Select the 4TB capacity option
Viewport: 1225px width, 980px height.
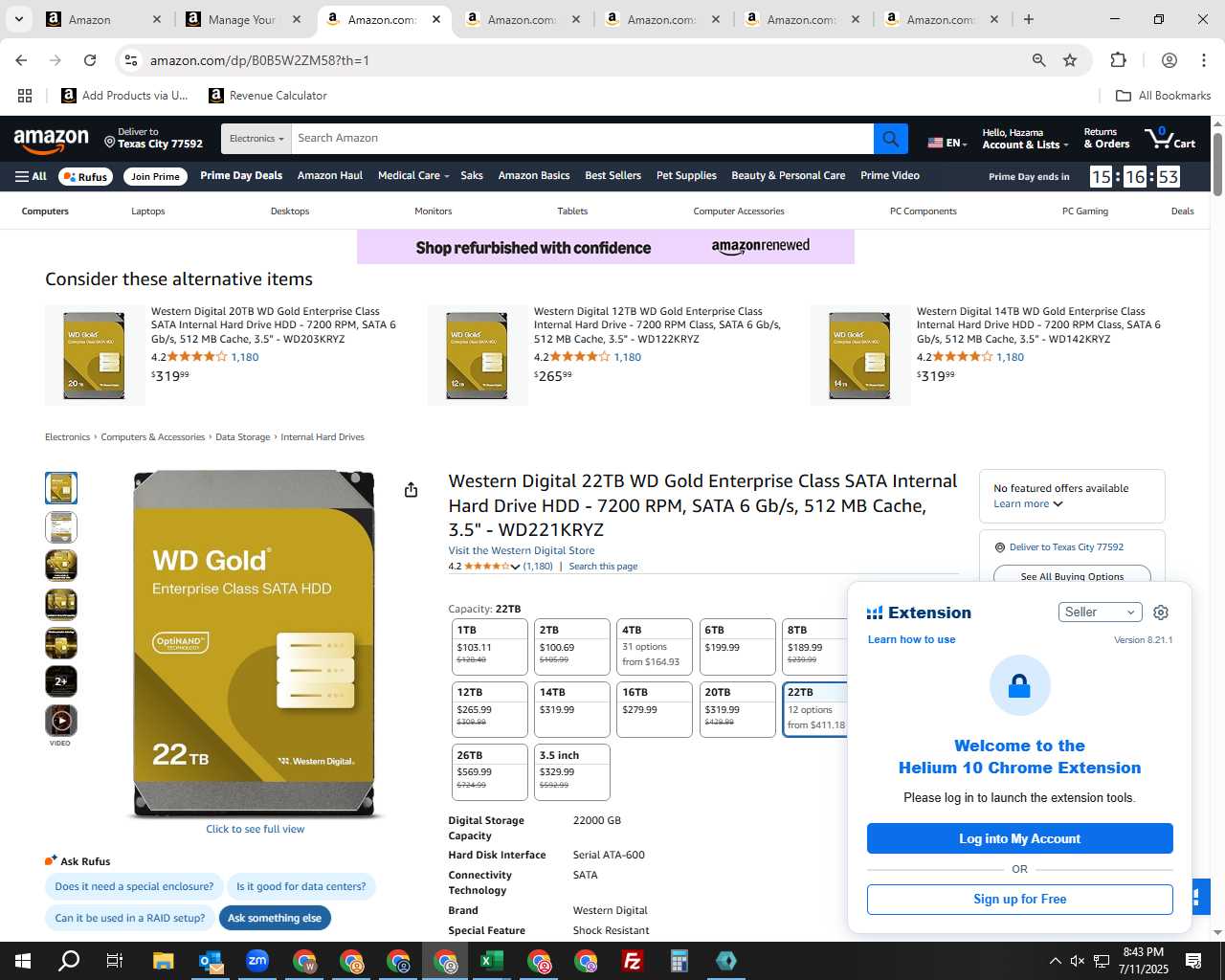tap(655, 647)
